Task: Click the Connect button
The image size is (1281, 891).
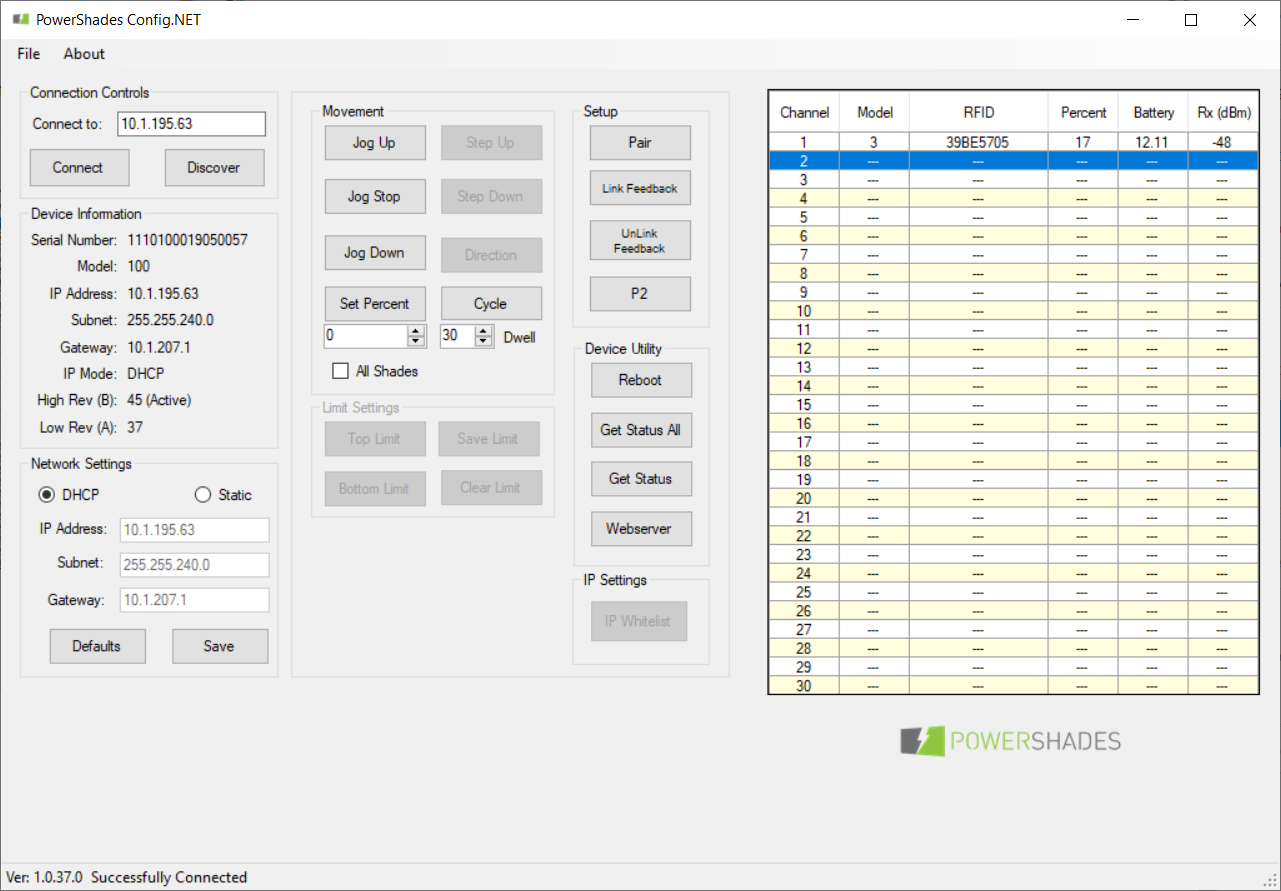Action: [79, 168]
